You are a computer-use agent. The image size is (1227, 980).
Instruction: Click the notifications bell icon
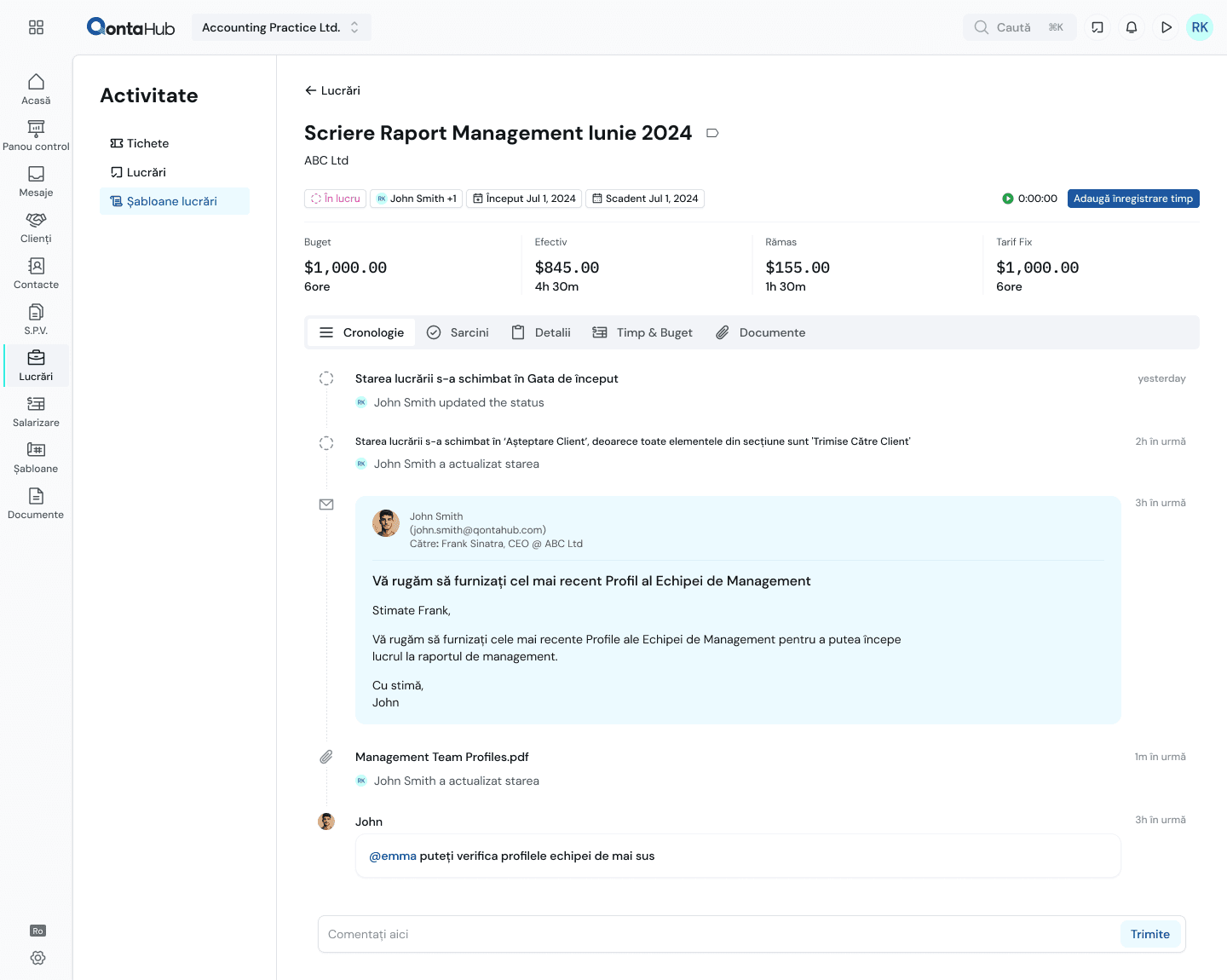click(x=1132, y=27)
